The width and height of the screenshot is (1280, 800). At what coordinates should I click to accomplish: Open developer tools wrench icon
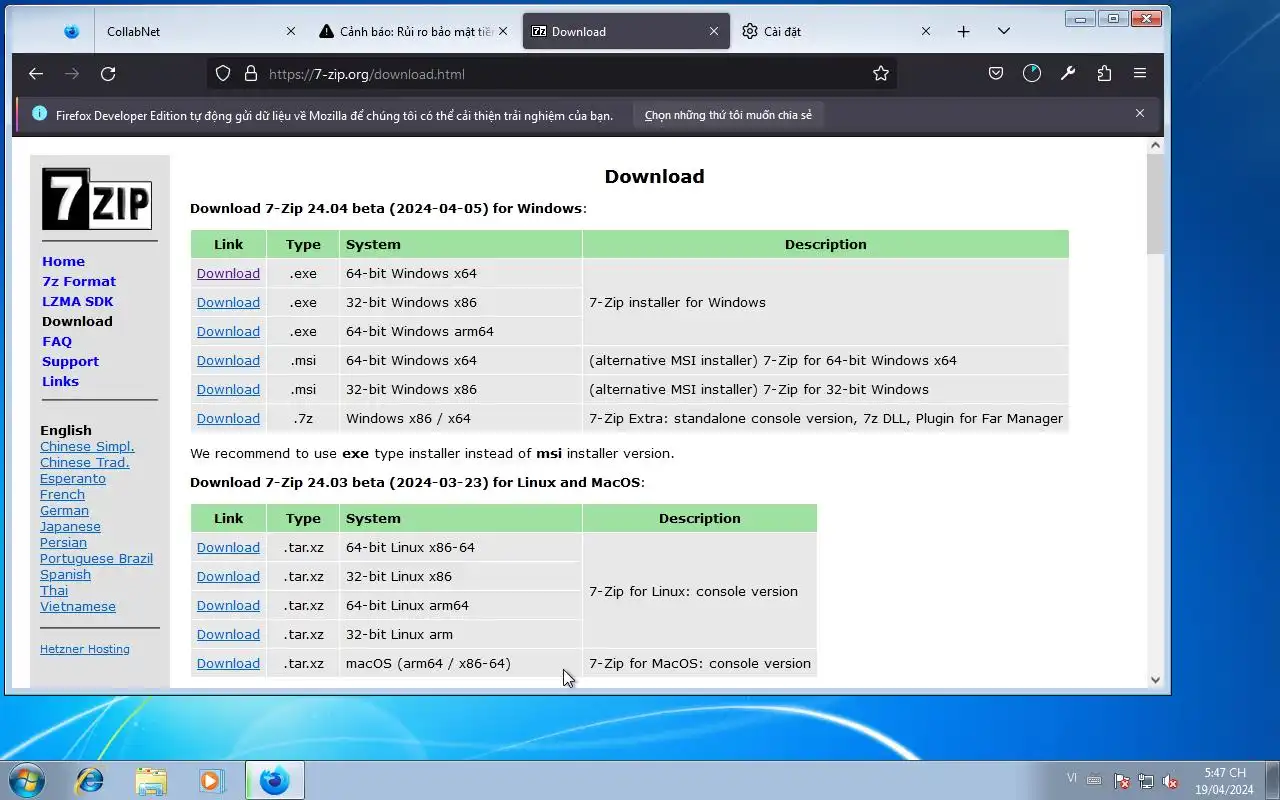(x=1068, y=74)
